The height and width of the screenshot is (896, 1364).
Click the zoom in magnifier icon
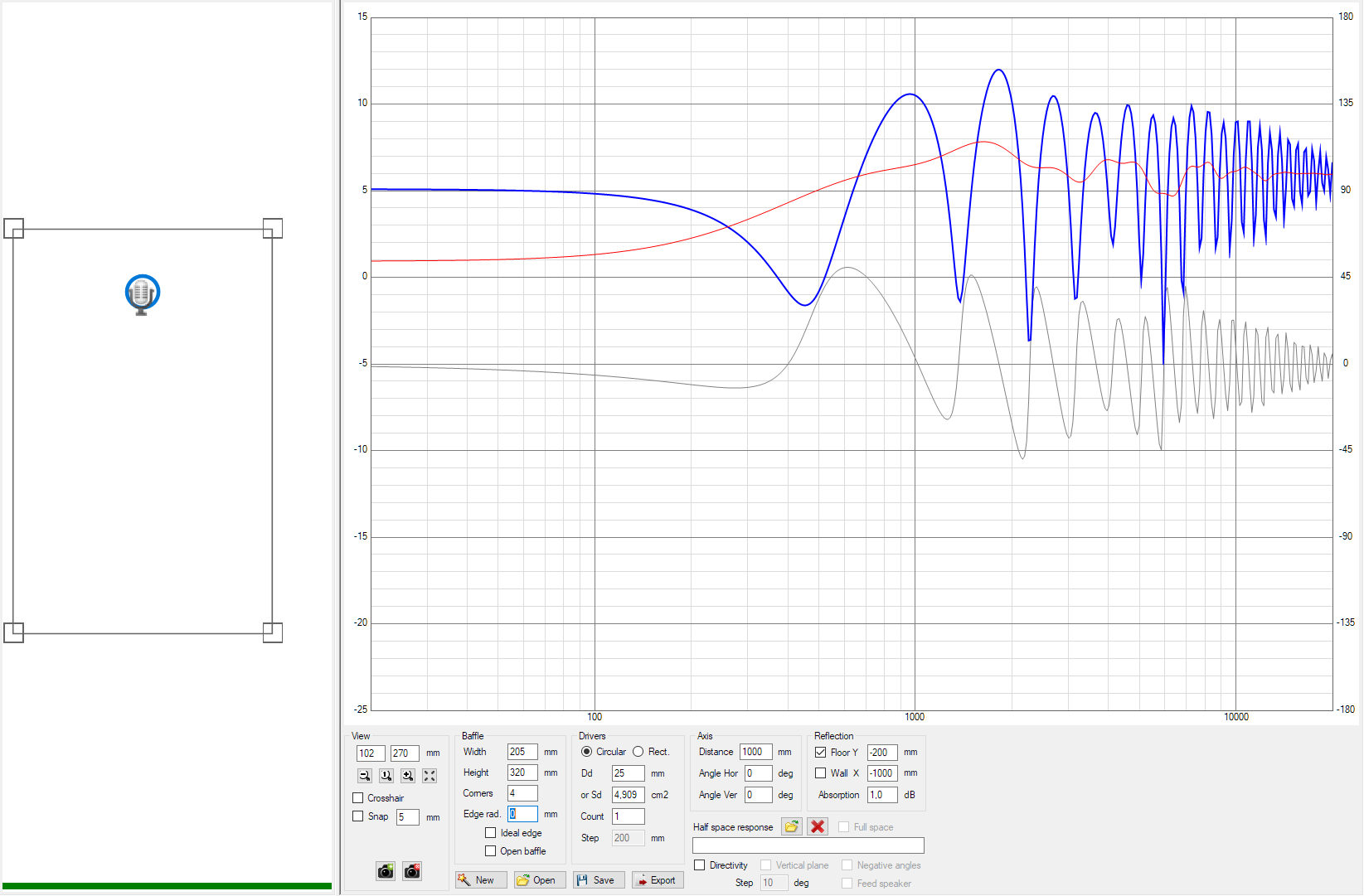pyautogui.click(x=407, y=776)
